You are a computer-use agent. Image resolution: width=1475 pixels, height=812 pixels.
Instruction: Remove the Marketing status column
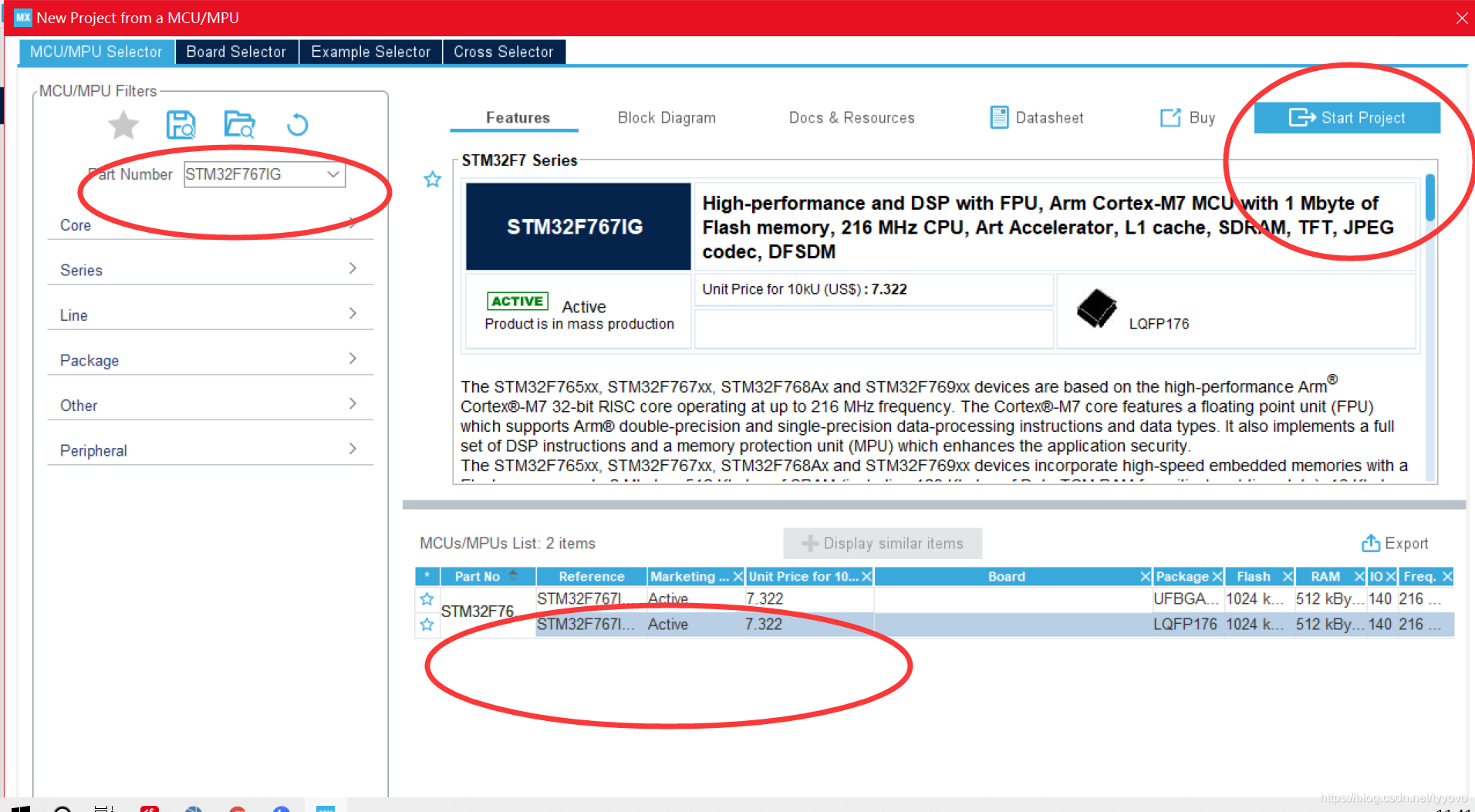click(x=738, y=577)
